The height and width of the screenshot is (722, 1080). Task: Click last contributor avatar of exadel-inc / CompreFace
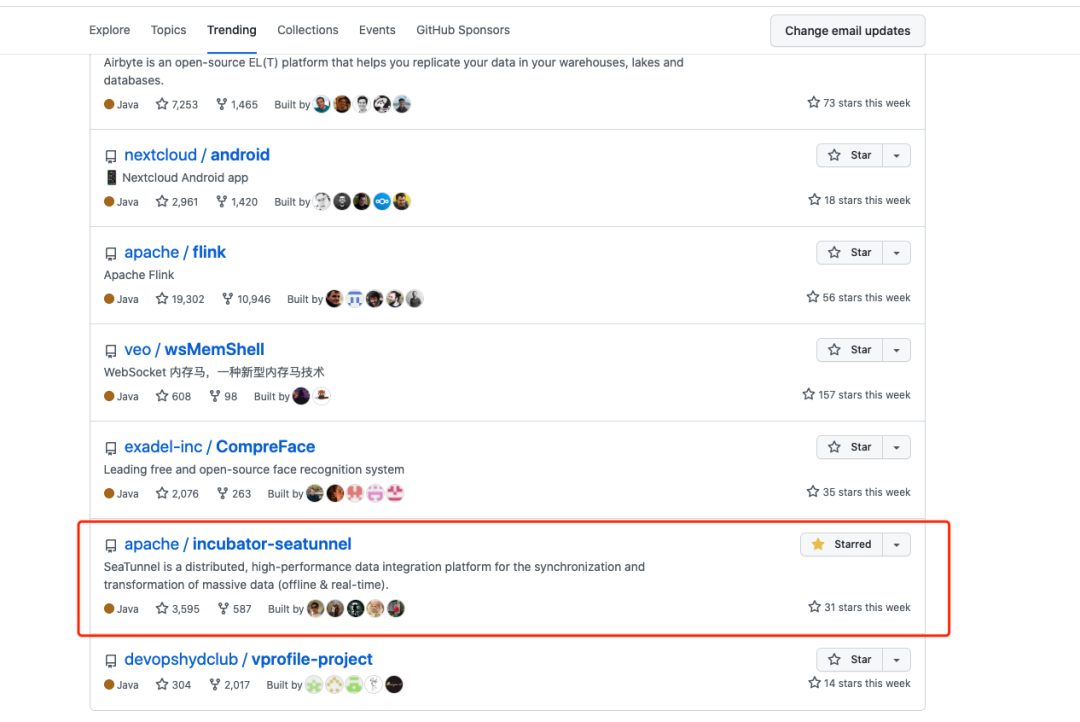click(x=395, y=493)
